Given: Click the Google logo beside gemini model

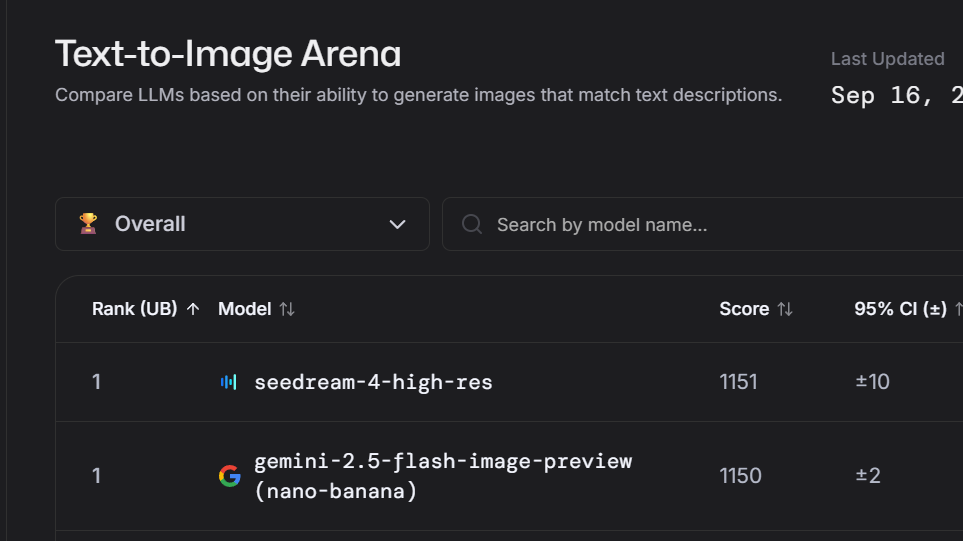Looking at the screenshot, I should [230, 476].
